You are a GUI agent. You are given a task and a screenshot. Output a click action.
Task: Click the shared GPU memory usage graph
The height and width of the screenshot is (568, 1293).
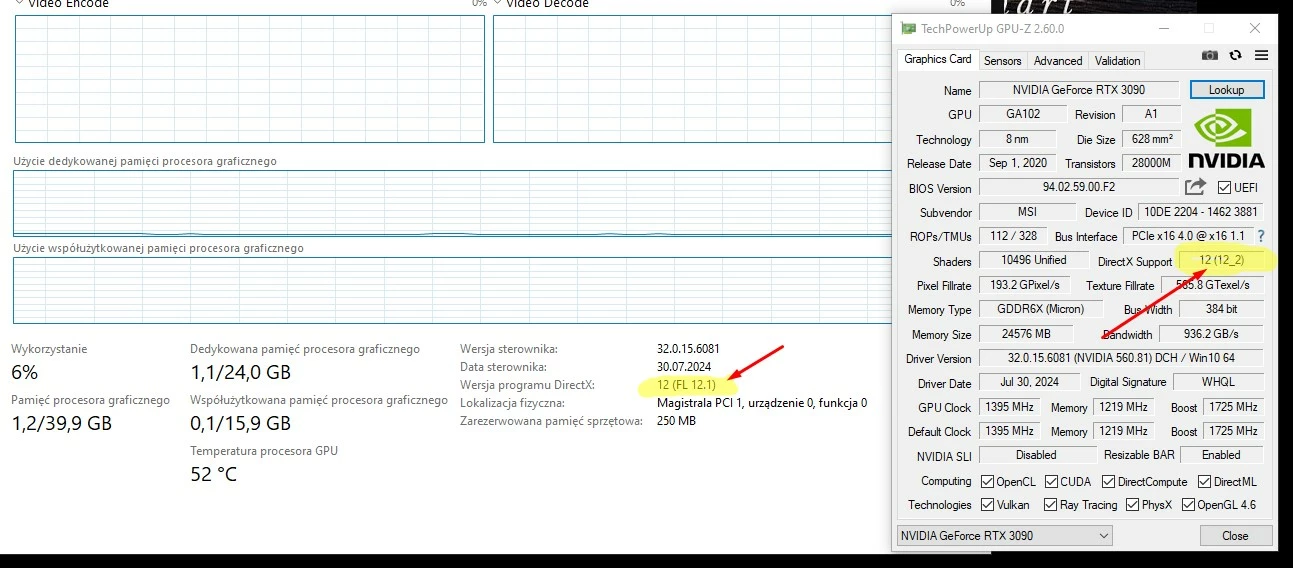pos(454,290)
